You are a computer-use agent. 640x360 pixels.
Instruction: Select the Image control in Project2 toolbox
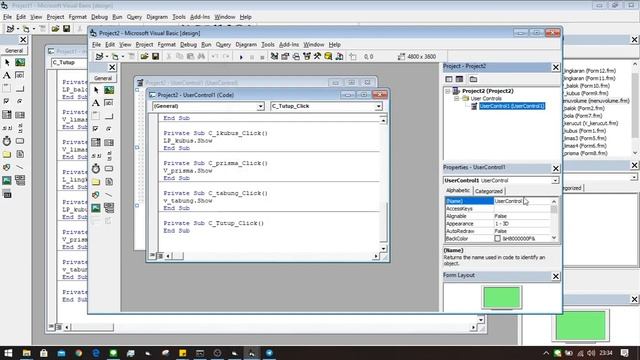tap(96, 208)
